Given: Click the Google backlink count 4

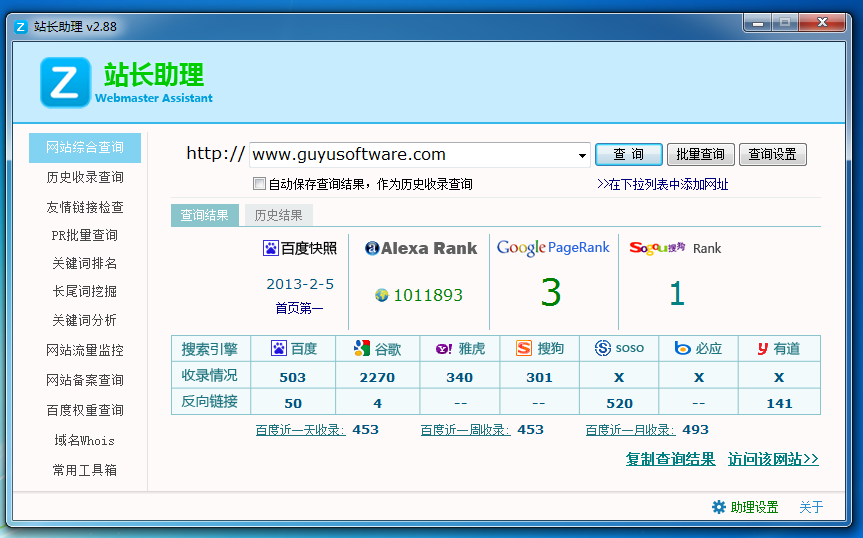Looking at the screenshot, I should tap(378, 403).
